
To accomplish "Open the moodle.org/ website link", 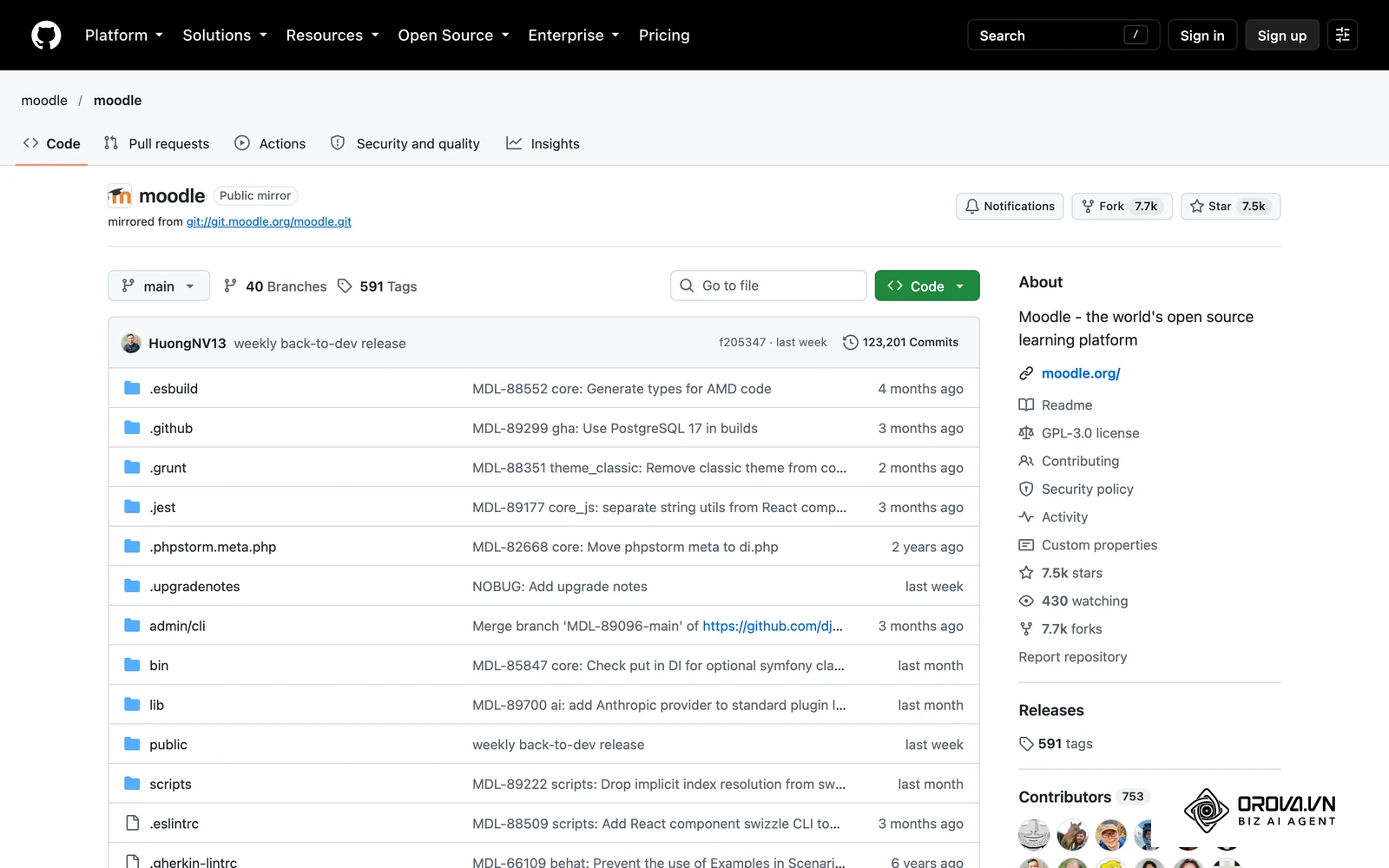I will tap(1081, 373).
